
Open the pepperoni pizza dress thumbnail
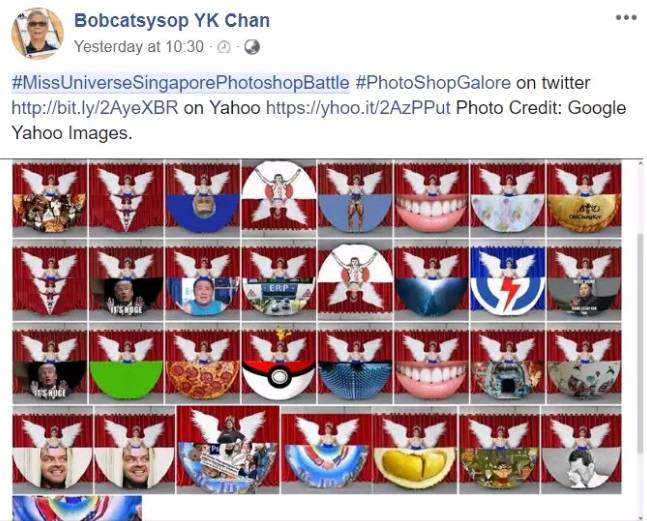[202, 364]
